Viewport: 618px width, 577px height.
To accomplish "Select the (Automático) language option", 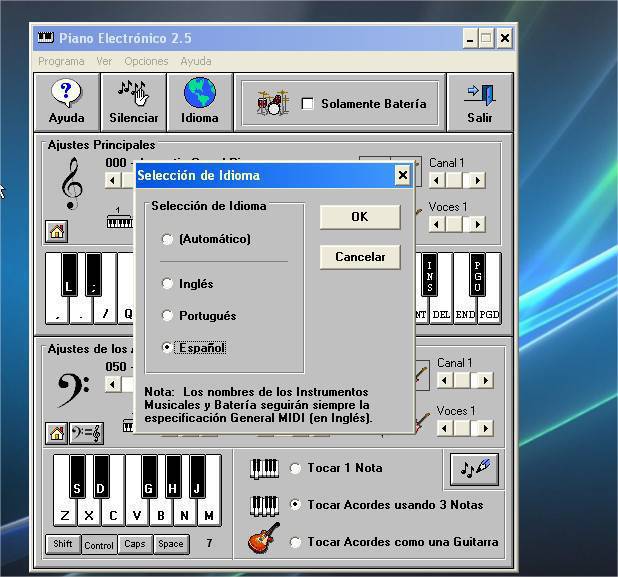I will tap(167, 239).
